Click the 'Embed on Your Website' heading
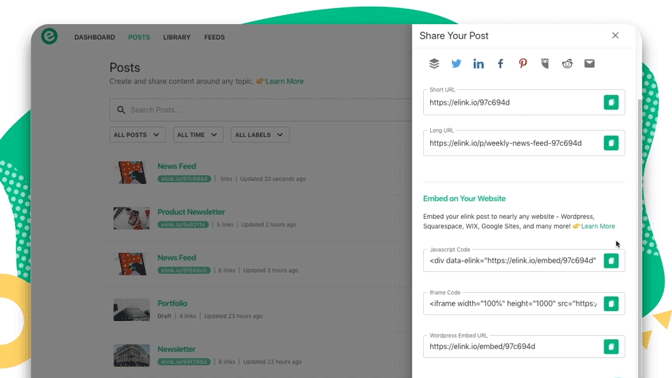Viewport: 672px width, 378px height. 464,198
